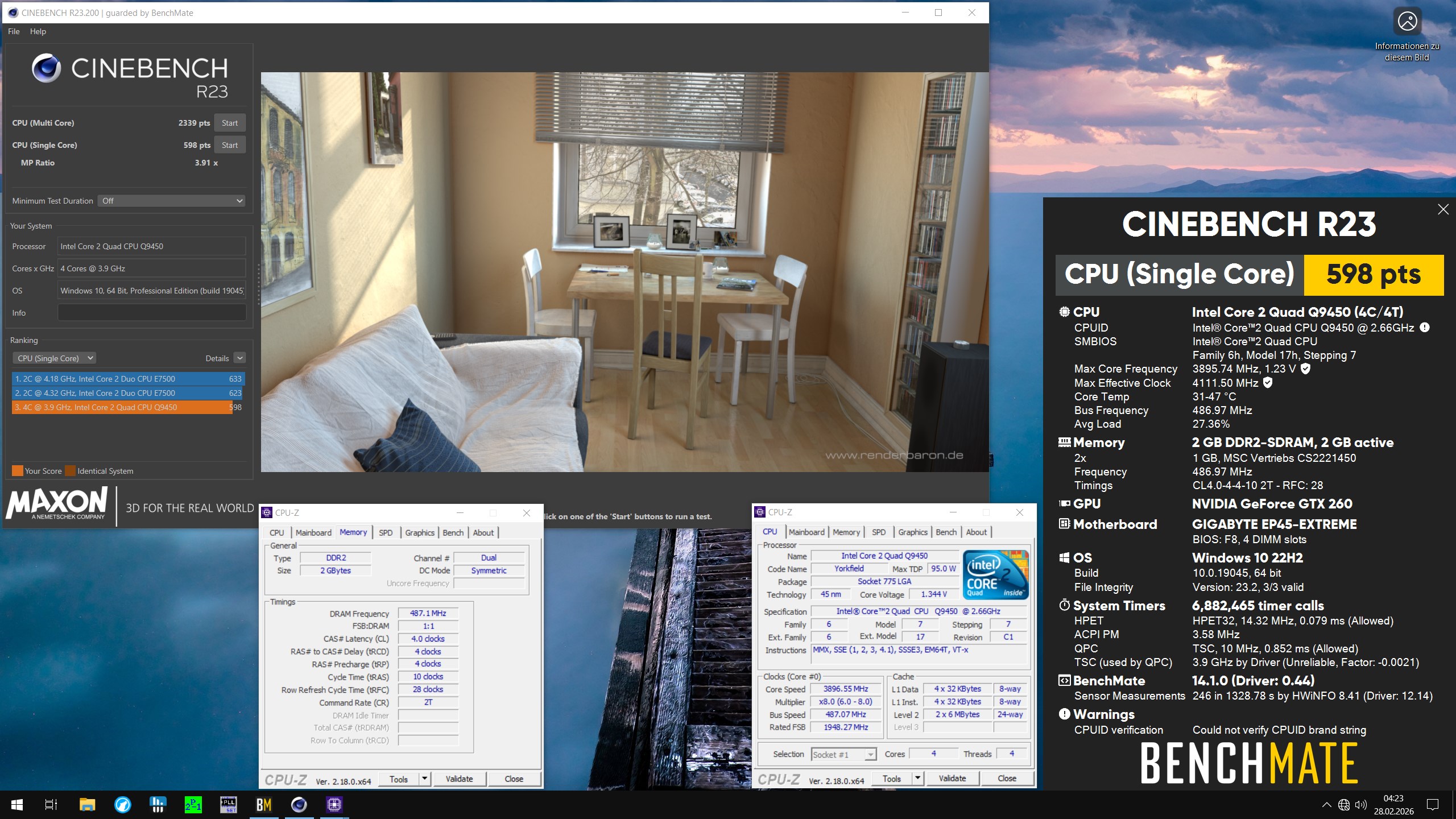This screenshot has height=819, width=1456.
Task: Open the green Prime95 taskbar icon
Action: (x=193, y=804)
